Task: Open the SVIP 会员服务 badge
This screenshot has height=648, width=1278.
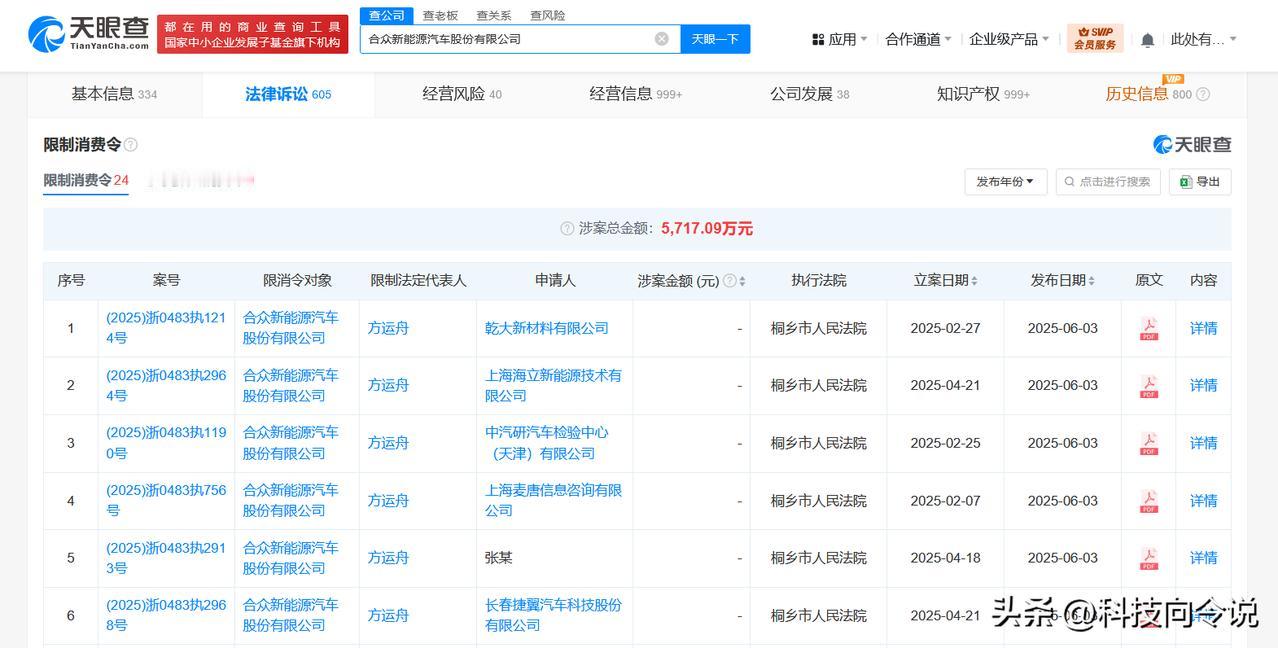Action: click(1095, 39)
